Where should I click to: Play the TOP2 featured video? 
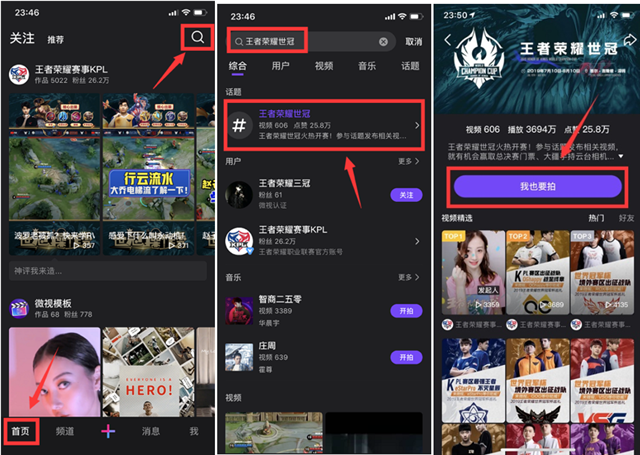point(538,272)
